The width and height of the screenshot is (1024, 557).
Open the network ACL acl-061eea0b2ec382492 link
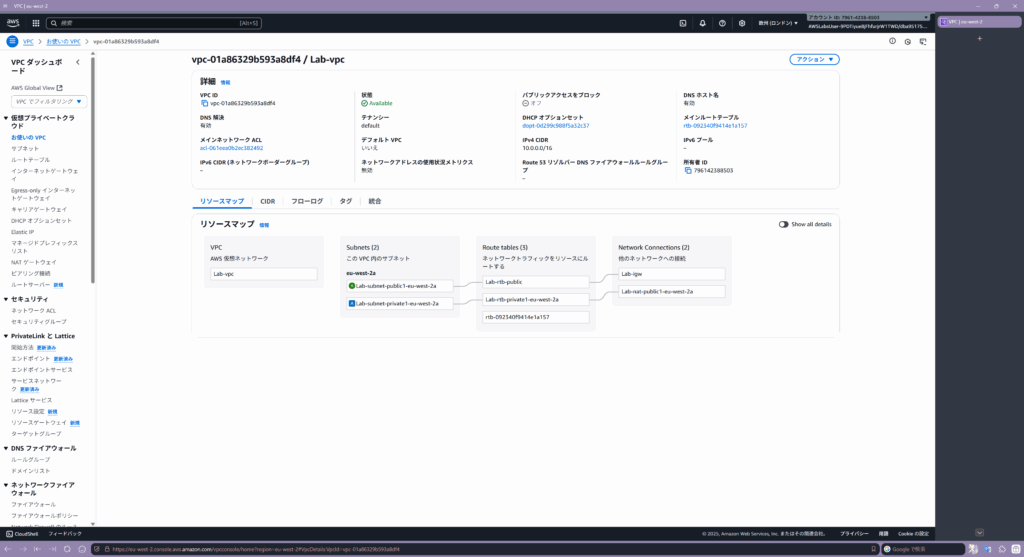click(232, 148)
